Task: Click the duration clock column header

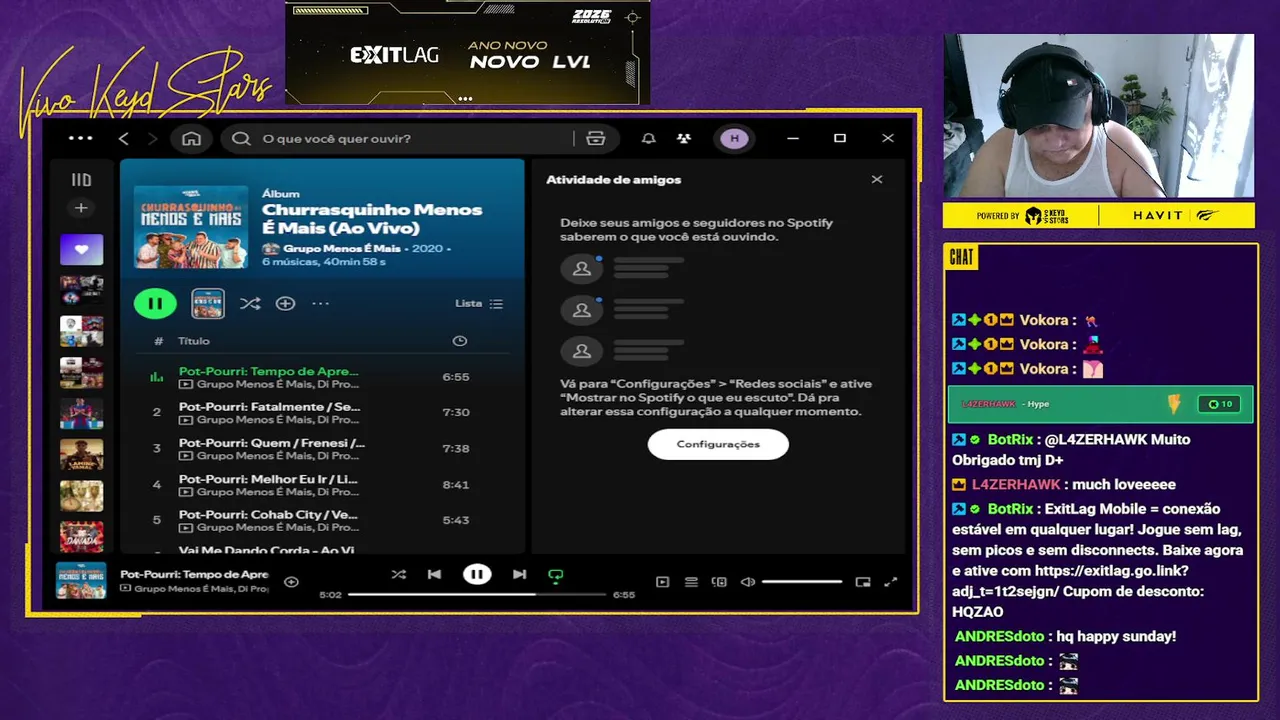Action: (x=459, y=341)
